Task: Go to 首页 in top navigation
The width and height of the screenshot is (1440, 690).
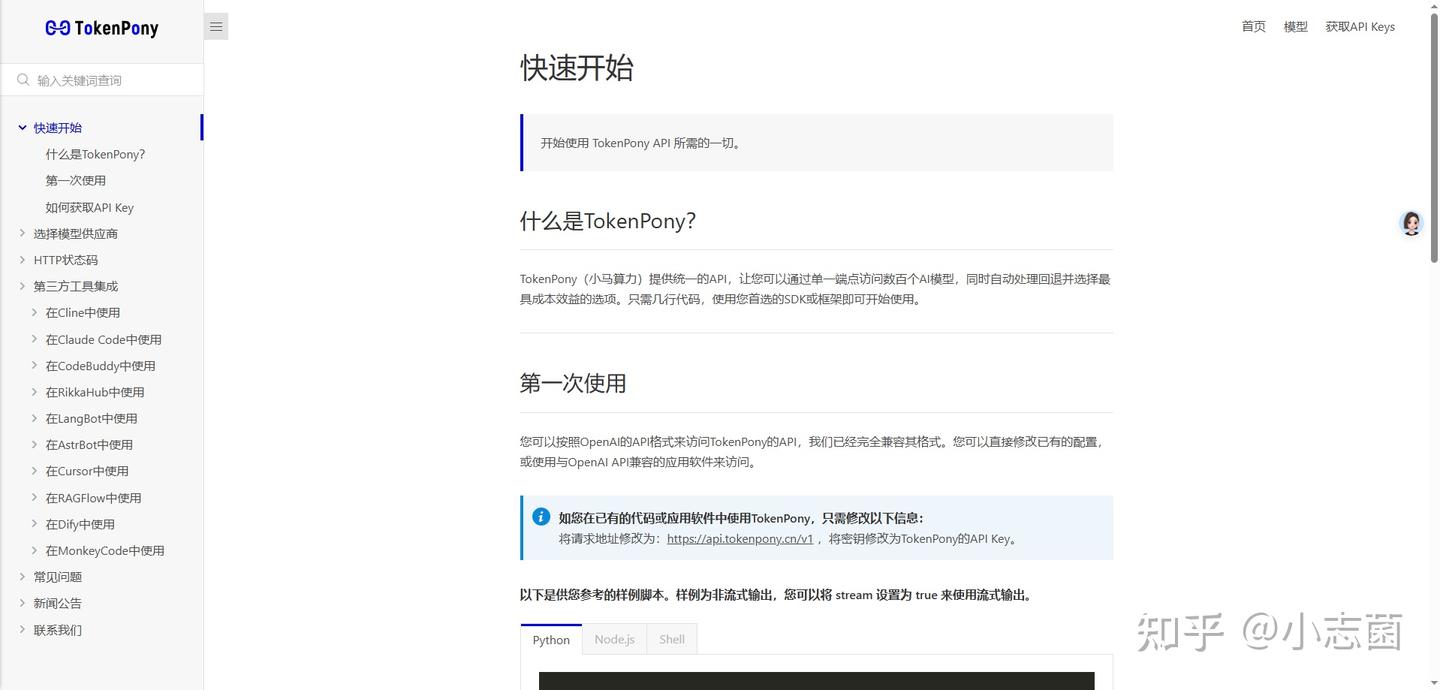Action: [1253, 27]
